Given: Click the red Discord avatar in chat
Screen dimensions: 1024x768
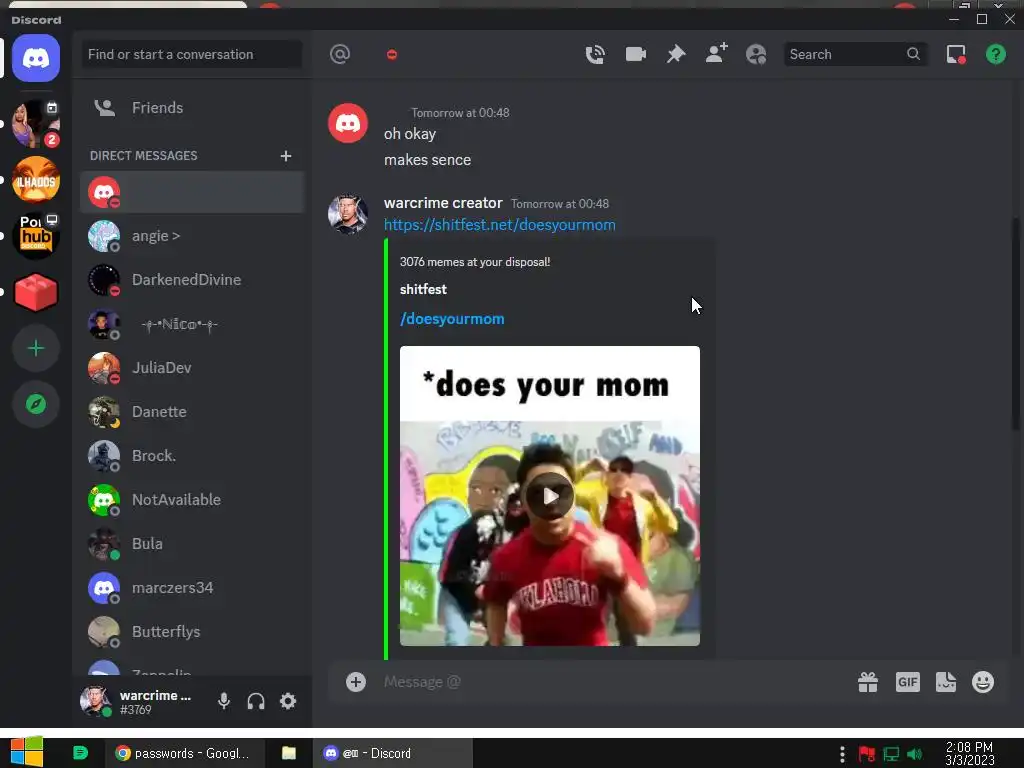Looking at the screenshot, I should (x=347, y=123).
